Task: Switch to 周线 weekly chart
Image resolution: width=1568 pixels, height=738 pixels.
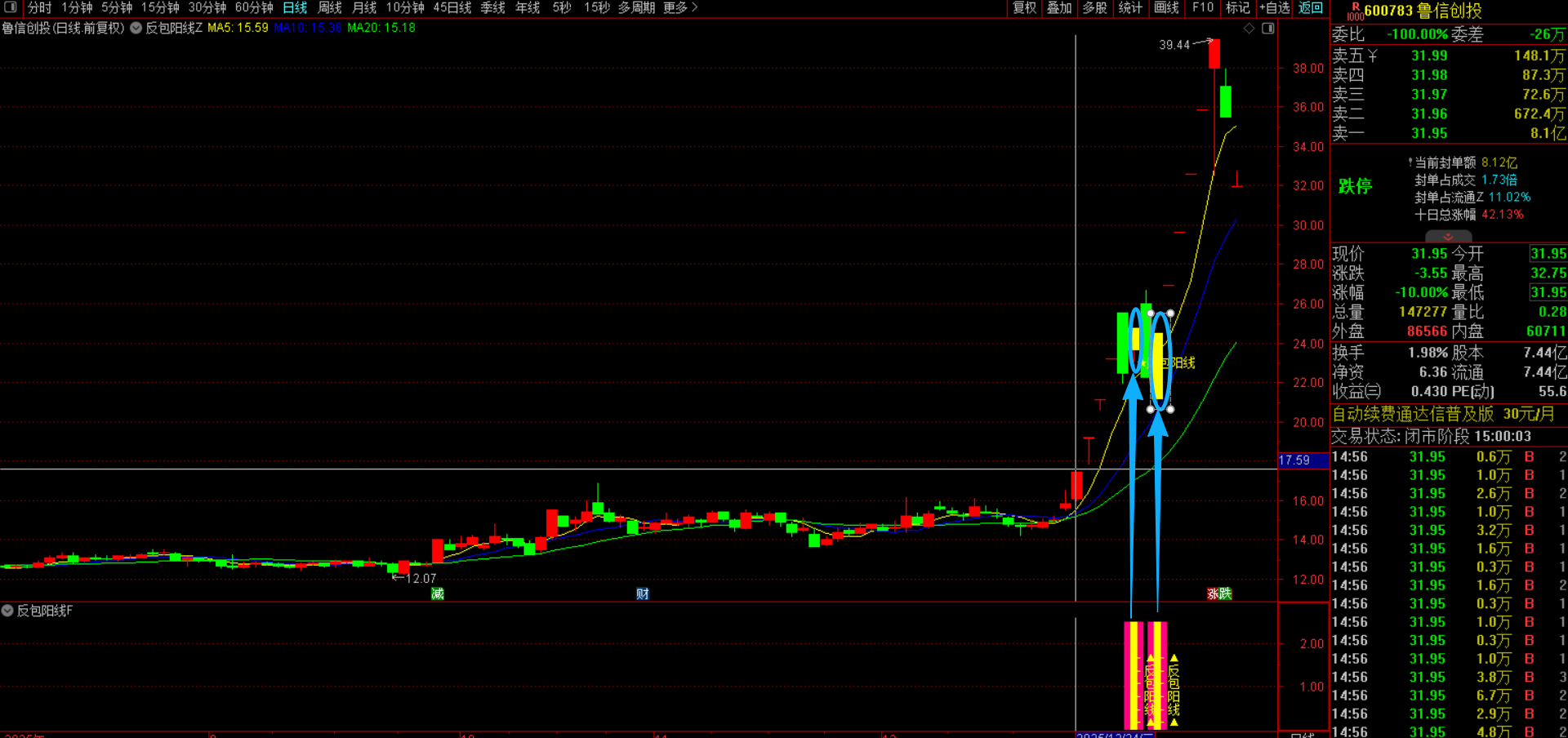Action: click(330, 7)
